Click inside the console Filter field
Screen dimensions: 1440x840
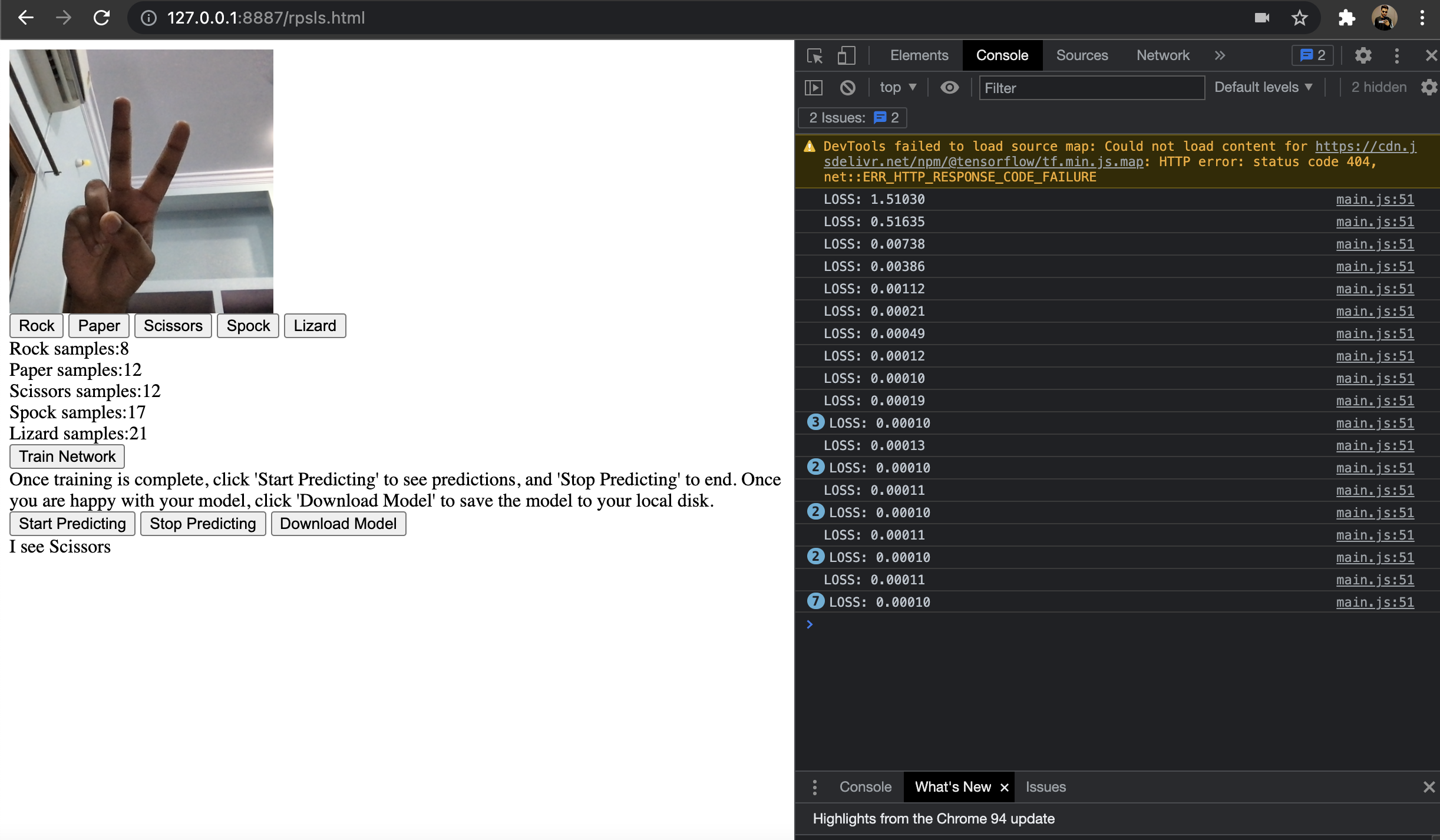1091,88
